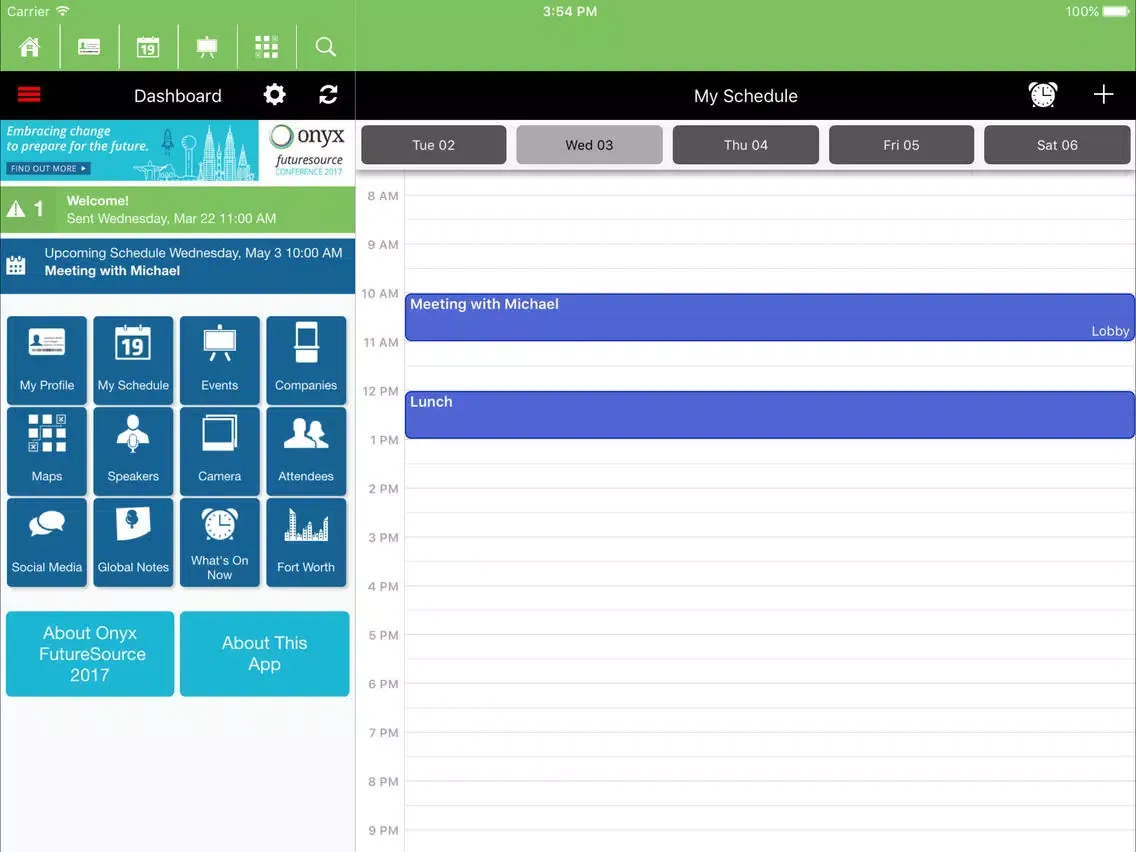Tap the Lobby location text
Image resolution: width=1136 pixels, height=852 pixels.
tap(1110, 331)
